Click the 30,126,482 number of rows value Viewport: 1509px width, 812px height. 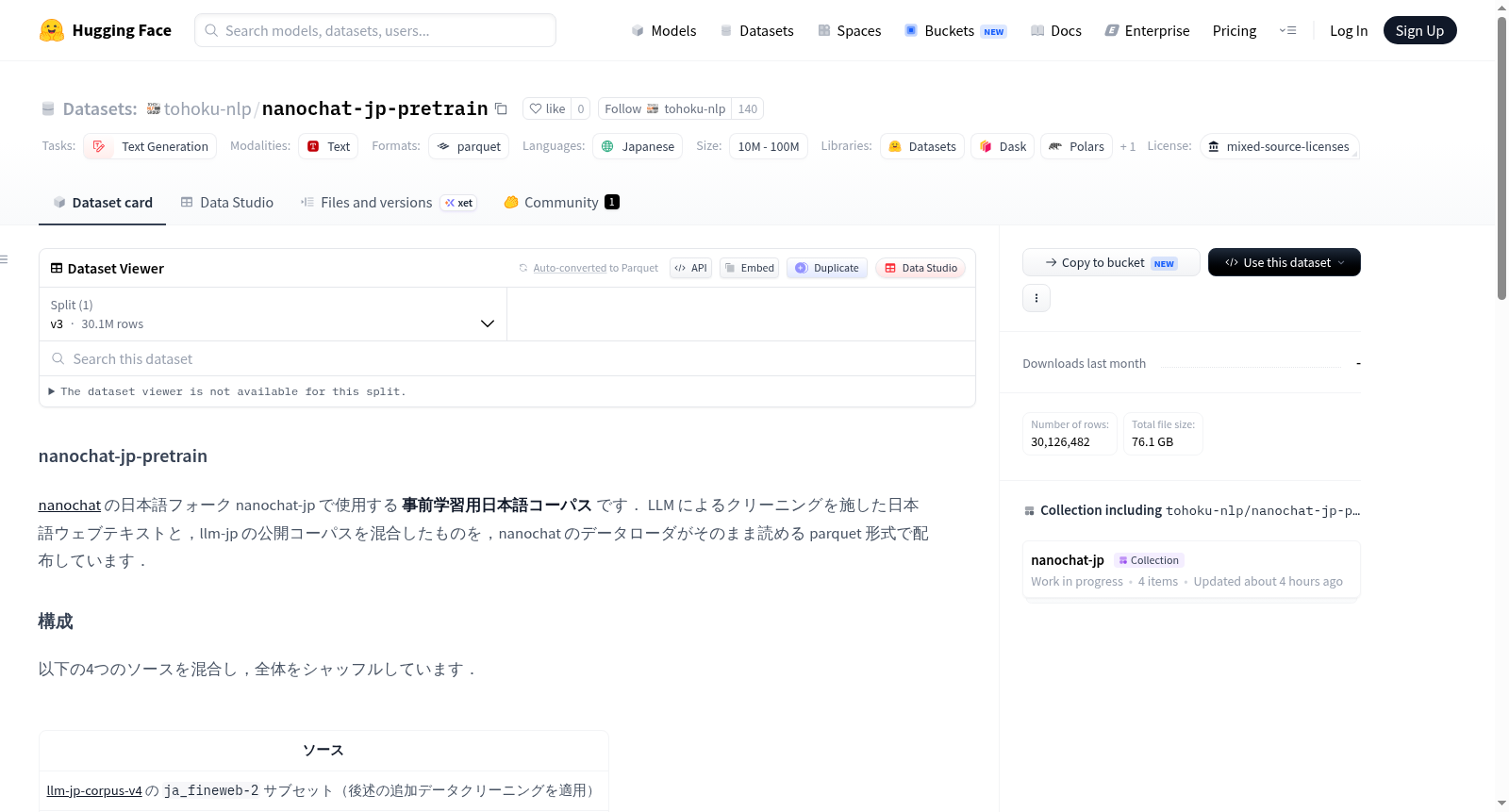point(1060,441)
